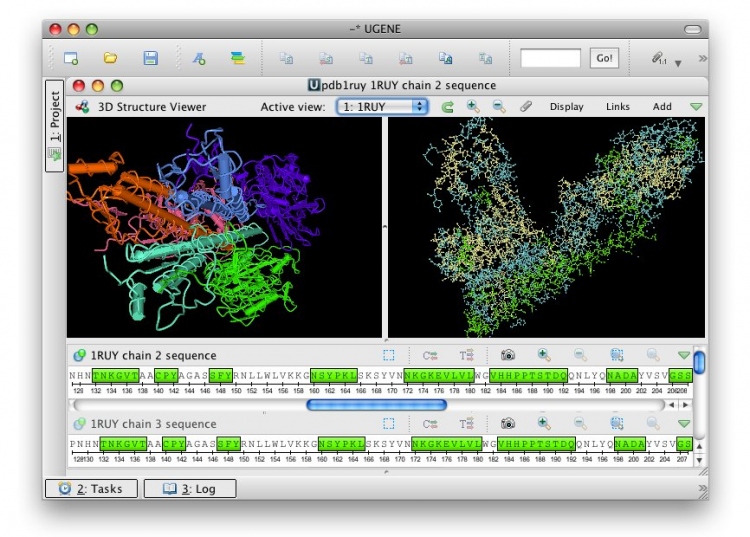Collapse chain 2 sequence via green triangle

(x=683, y=355)
